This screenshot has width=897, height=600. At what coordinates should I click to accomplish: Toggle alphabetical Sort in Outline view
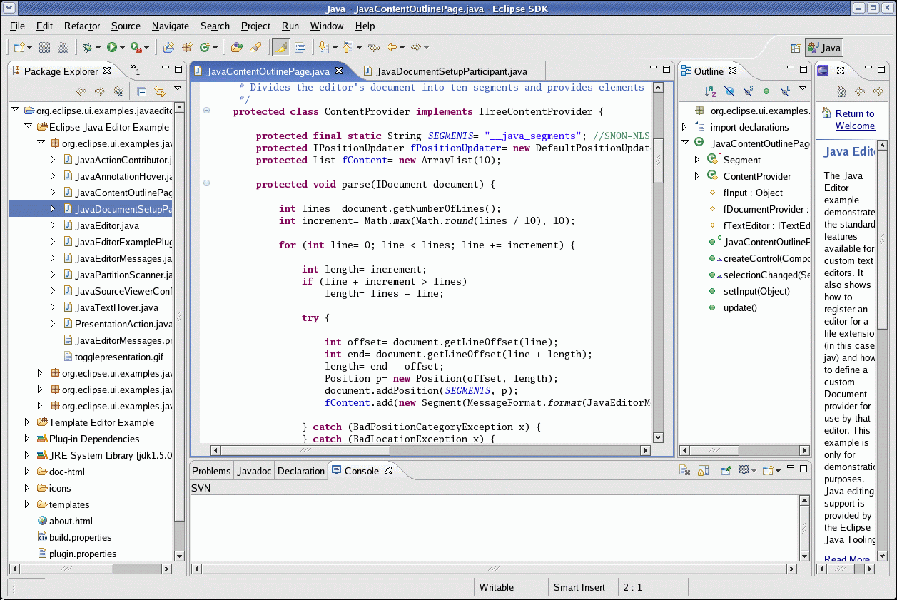711,91
